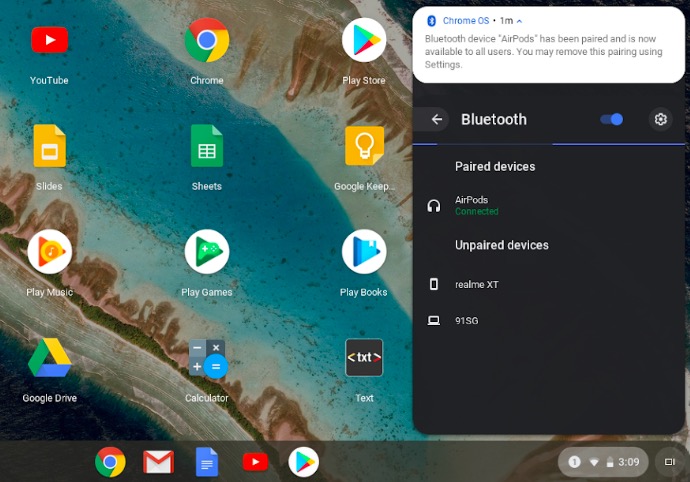Click Chrome icon in the shelf
The width and height of the screenshot is (690, 482).
coord(110,462)
